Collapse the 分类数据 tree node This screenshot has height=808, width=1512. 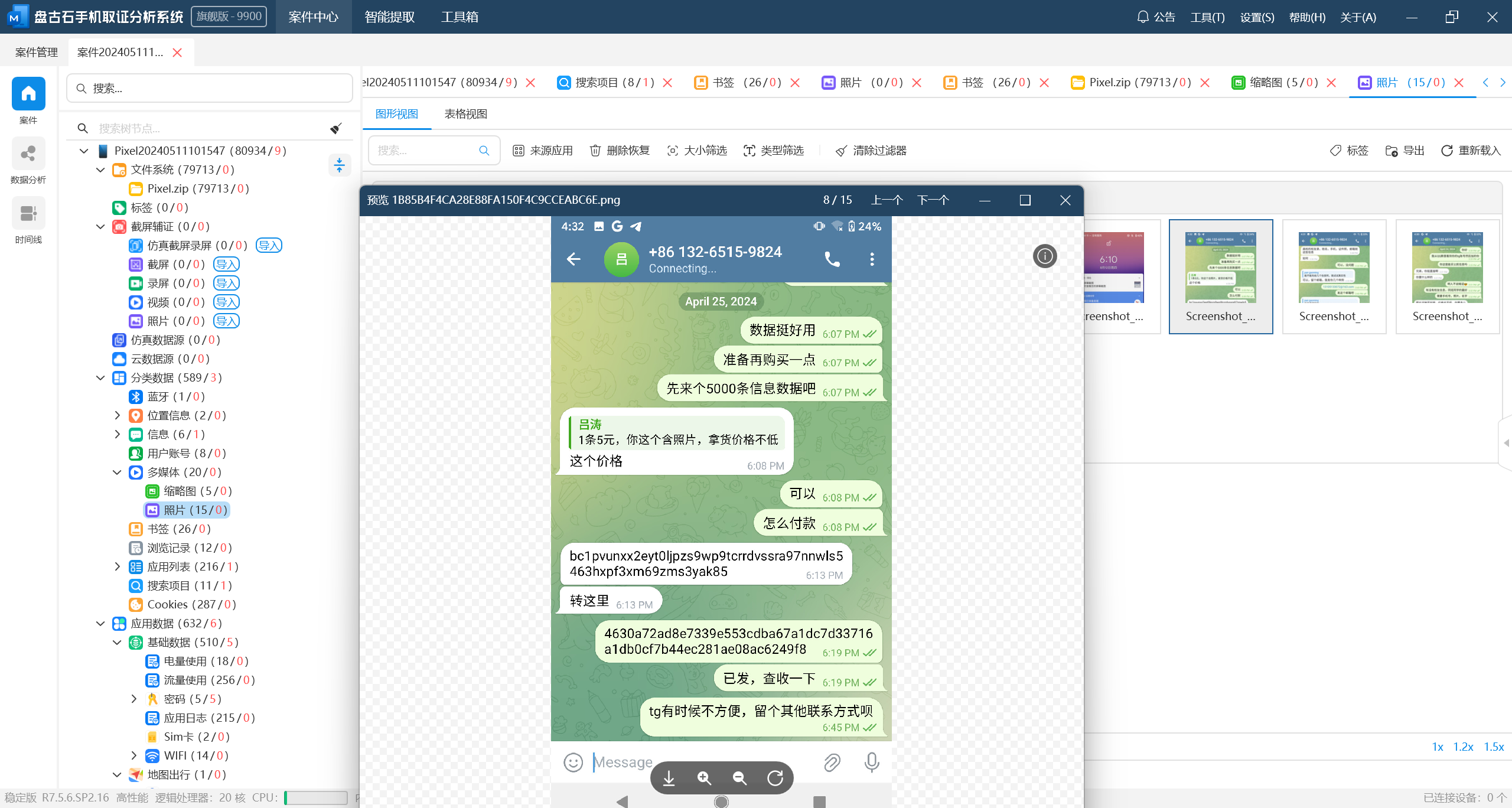[x=100, y=378]
